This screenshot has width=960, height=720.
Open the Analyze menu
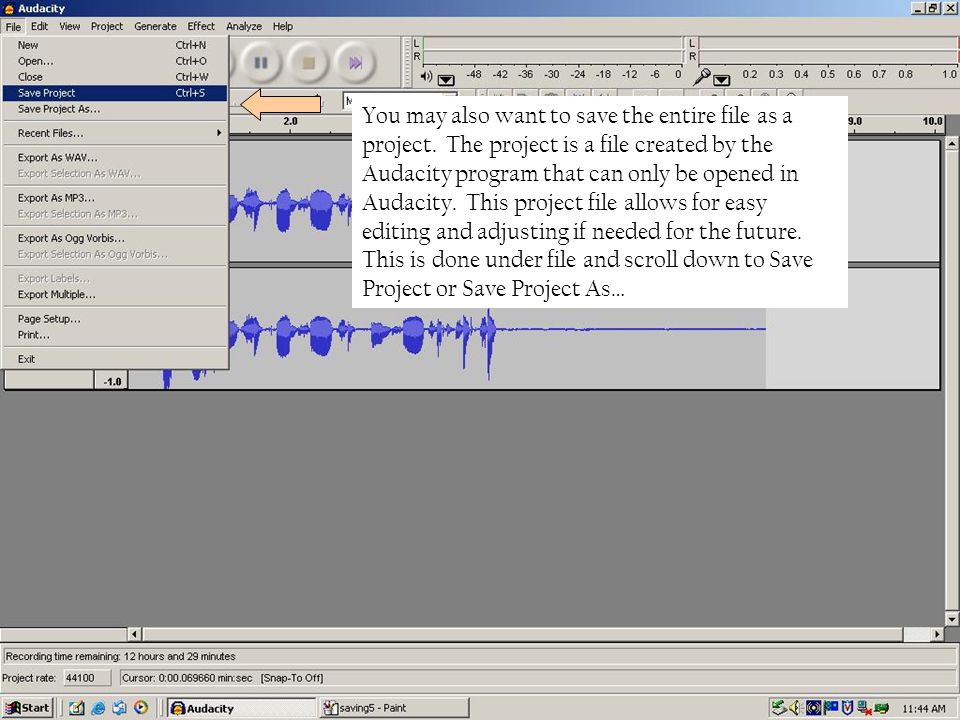click(244, 26)
